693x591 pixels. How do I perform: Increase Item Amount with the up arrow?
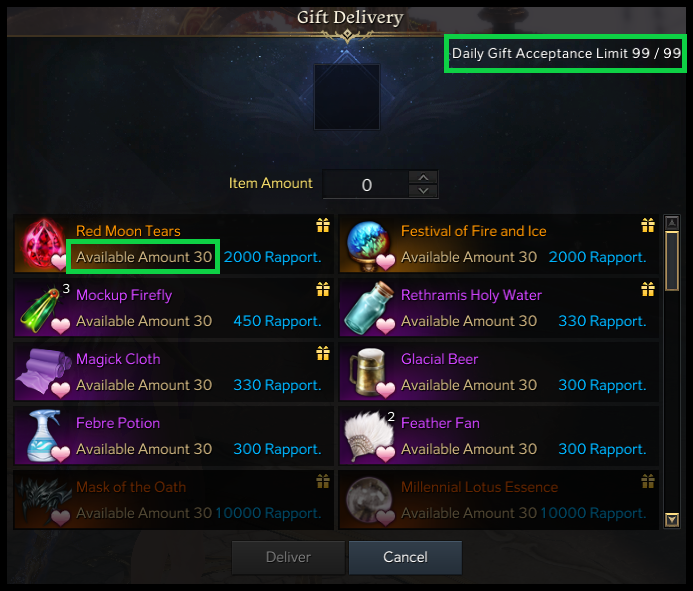tap(423, 178)
